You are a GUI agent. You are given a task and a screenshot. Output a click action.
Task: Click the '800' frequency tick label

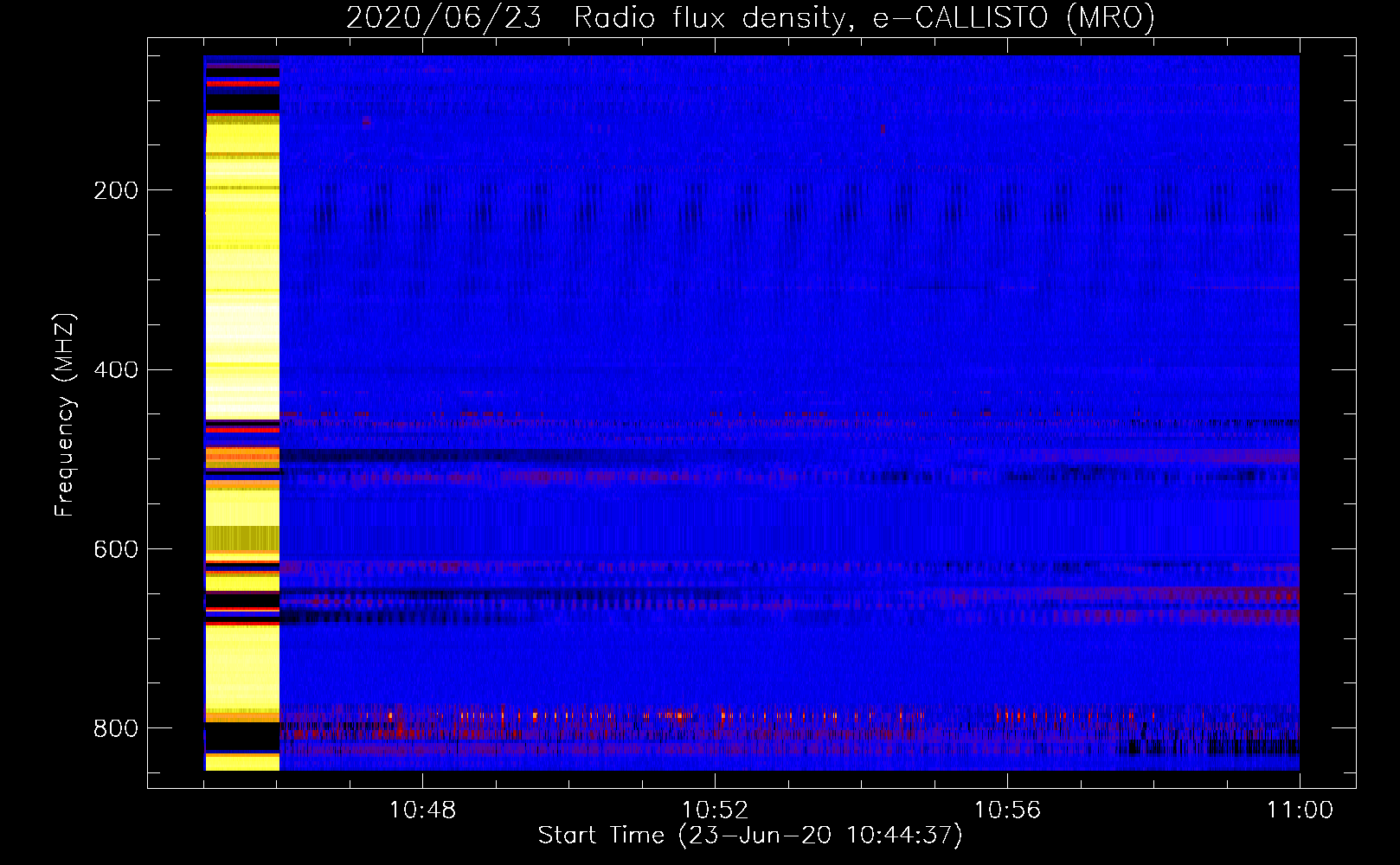click(116, 728)
